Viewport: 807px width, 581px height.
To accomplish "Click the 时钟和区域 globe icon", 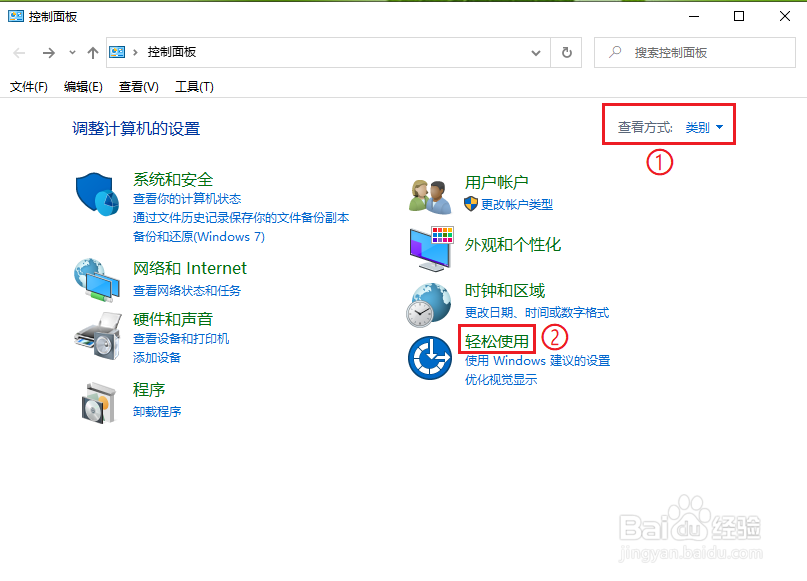I will click(x=429, y=303).
